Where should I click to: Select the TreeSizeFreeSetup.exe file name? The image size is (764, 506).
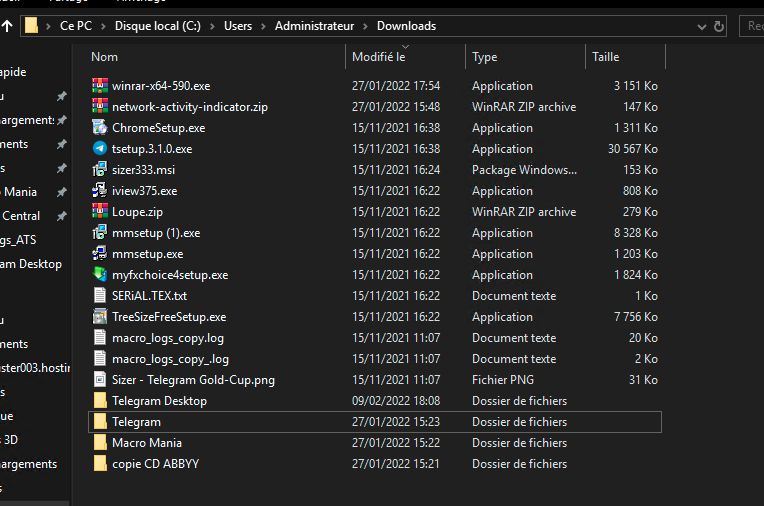pos(169,317)
